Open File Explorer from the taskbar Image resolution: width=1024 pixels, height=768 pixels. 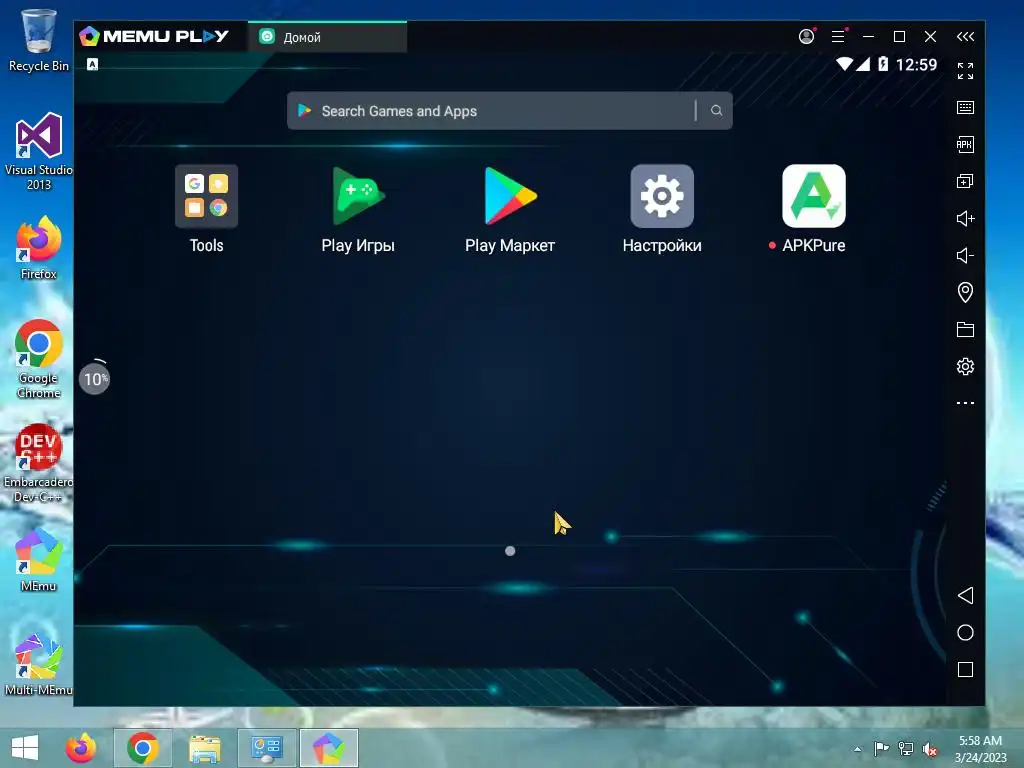coord(204,748)
